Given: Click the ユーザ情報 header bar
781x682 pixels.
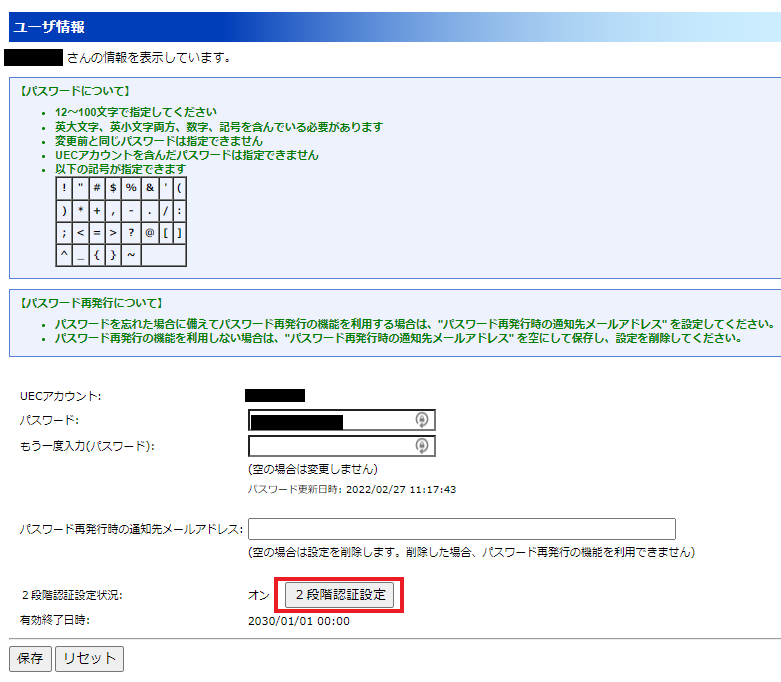Looking at the screenshot, I should [x=390, y=27].
